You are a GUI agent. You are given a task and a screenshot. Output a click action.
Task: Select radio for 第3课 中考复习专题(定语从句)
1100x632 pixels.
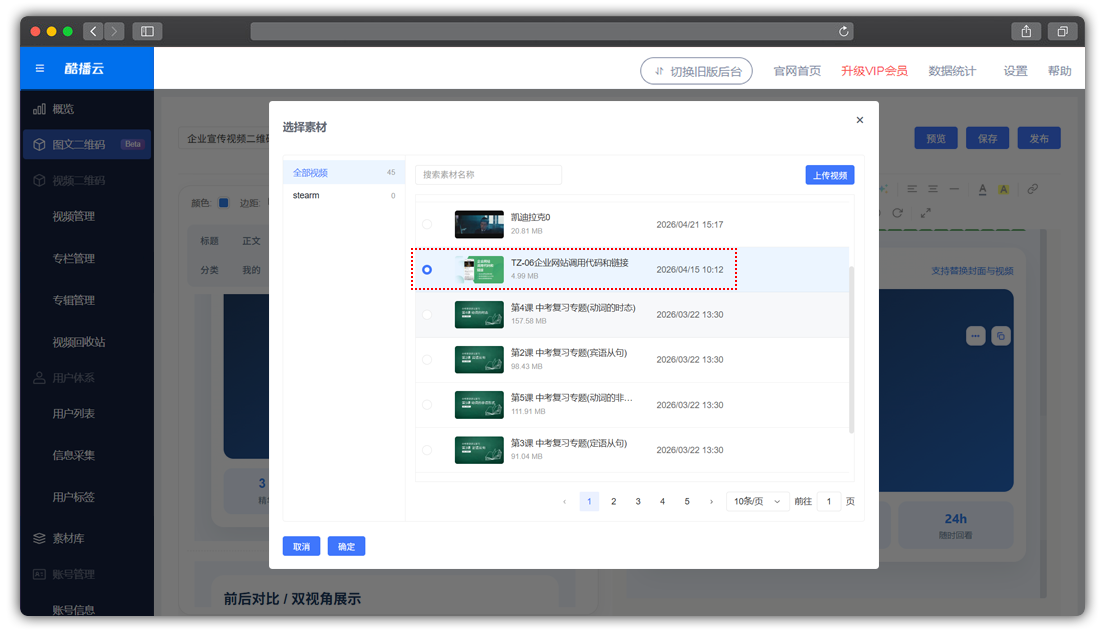pyautogui.click(x=427, y=450)
